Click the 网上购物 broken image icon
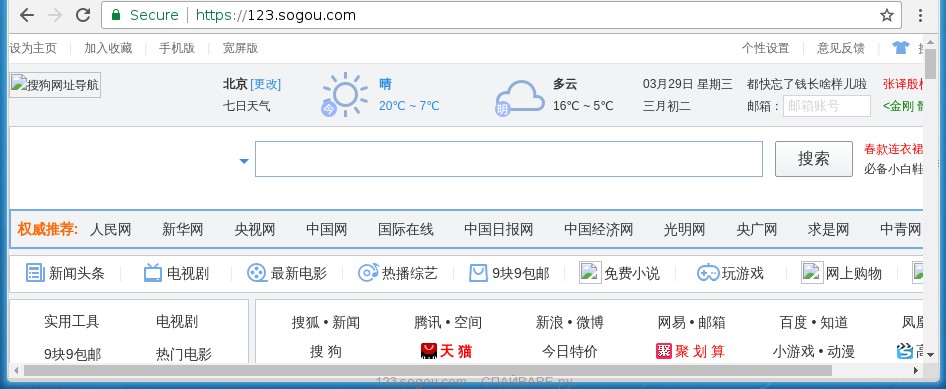The width and height of the screenshot is (946, 389). 812,273
